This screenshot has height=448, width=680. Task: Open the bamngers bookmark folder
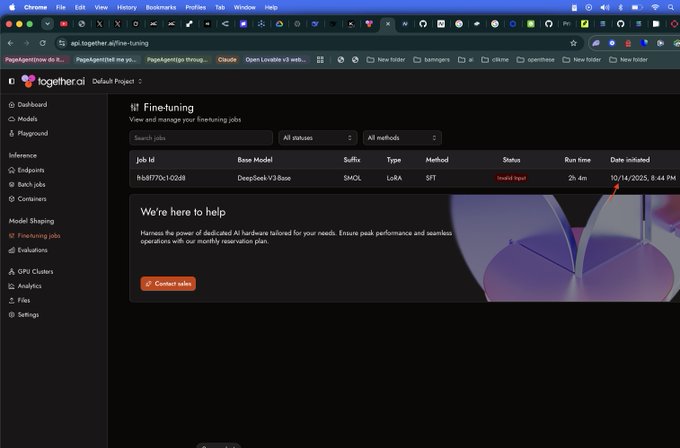(x=432, y=59)
